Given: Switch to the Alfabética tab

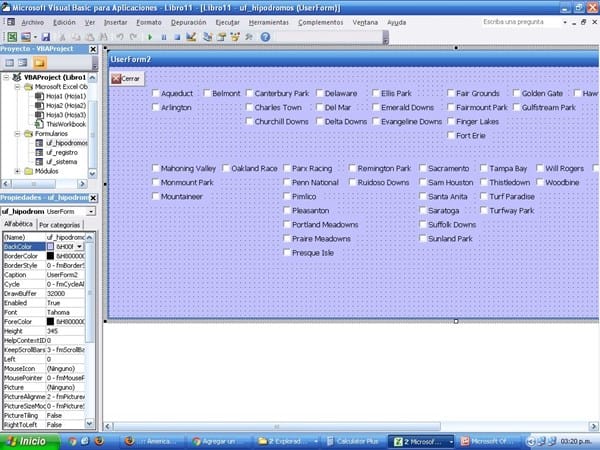Looking at the screenshot, I should pos(18,224).
